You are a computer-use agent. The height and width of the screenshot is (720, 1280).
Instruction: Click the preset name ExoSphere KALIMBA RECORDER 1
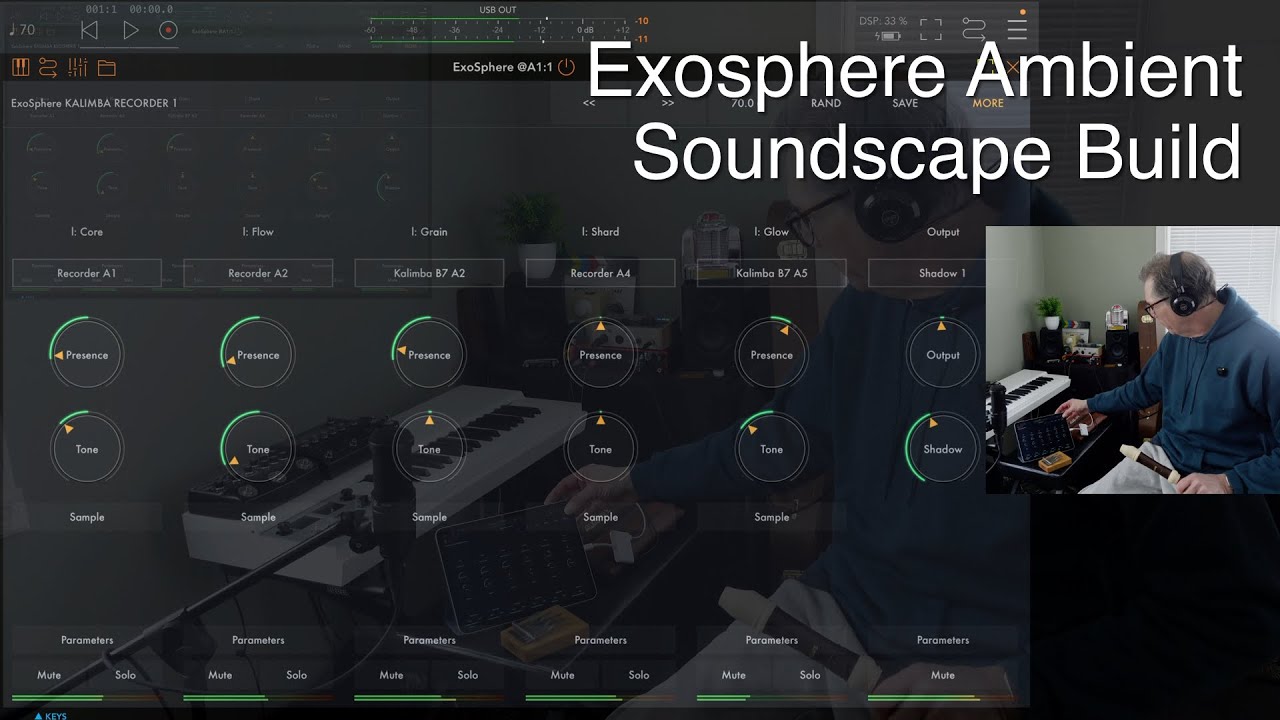pyautogui.click(x=94, y=103)
